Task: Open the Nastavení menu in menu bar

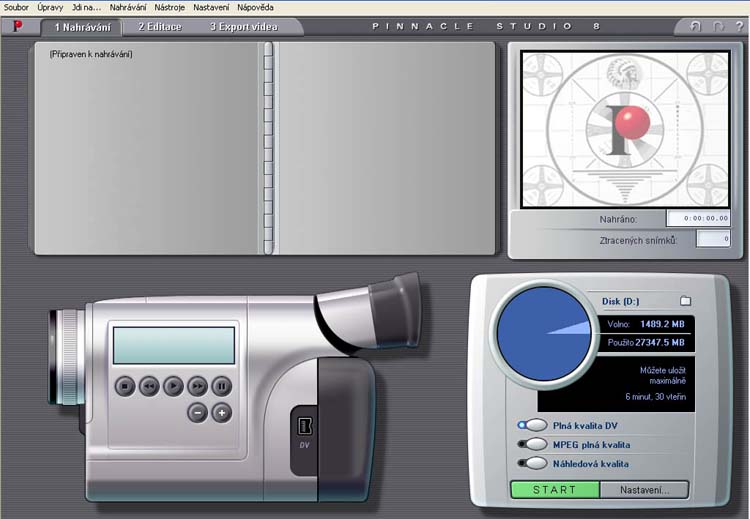Action: [x=210, y=7]
